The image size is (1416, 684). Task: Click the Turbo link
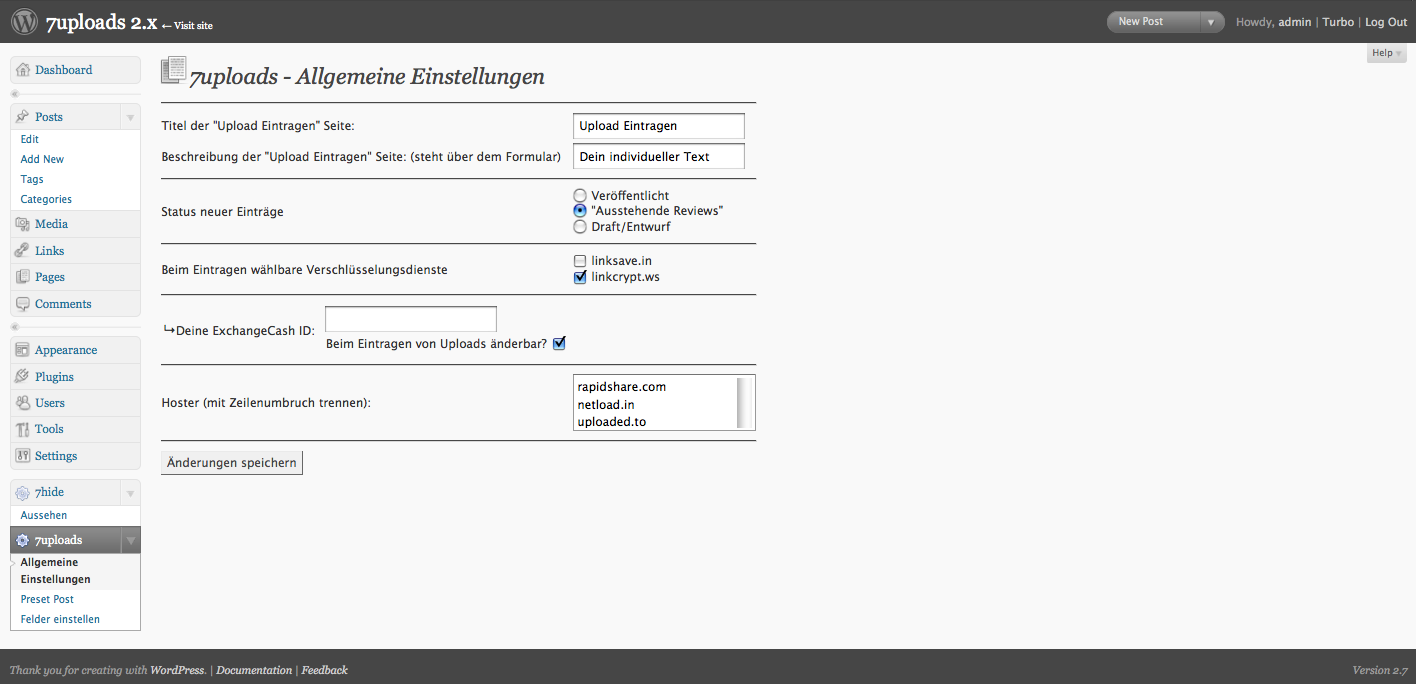click(x=1338, y=22)
